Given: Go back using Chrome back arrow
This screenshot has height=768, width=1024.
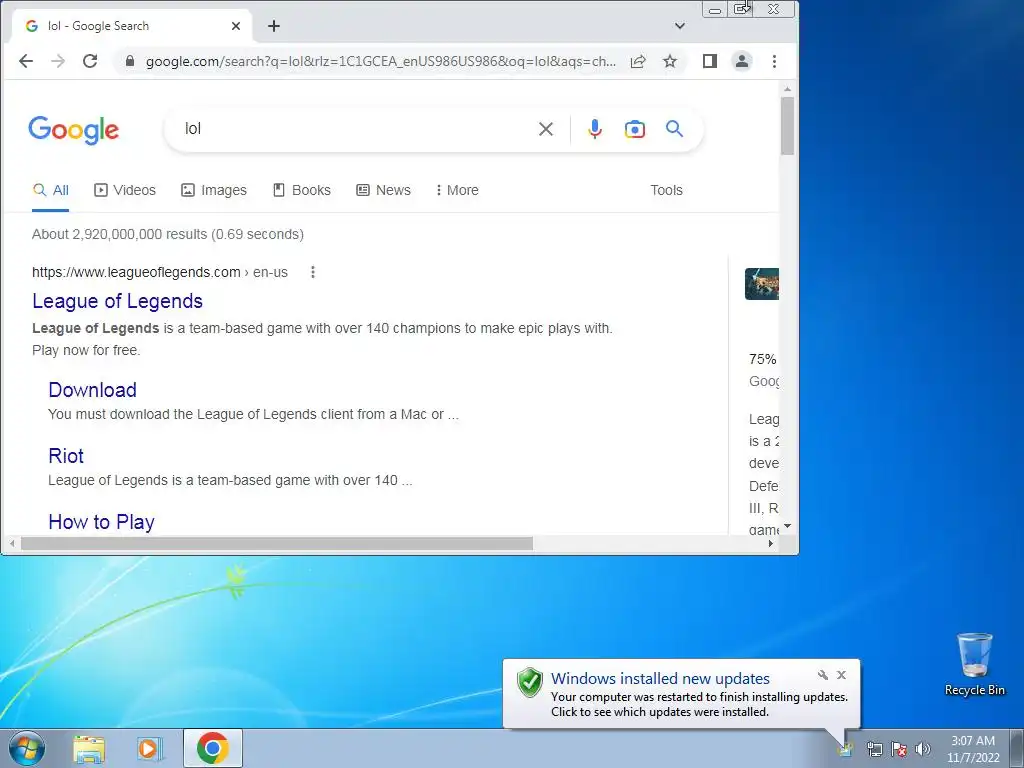Looking at the screenshot, I should tap(26, 61).
